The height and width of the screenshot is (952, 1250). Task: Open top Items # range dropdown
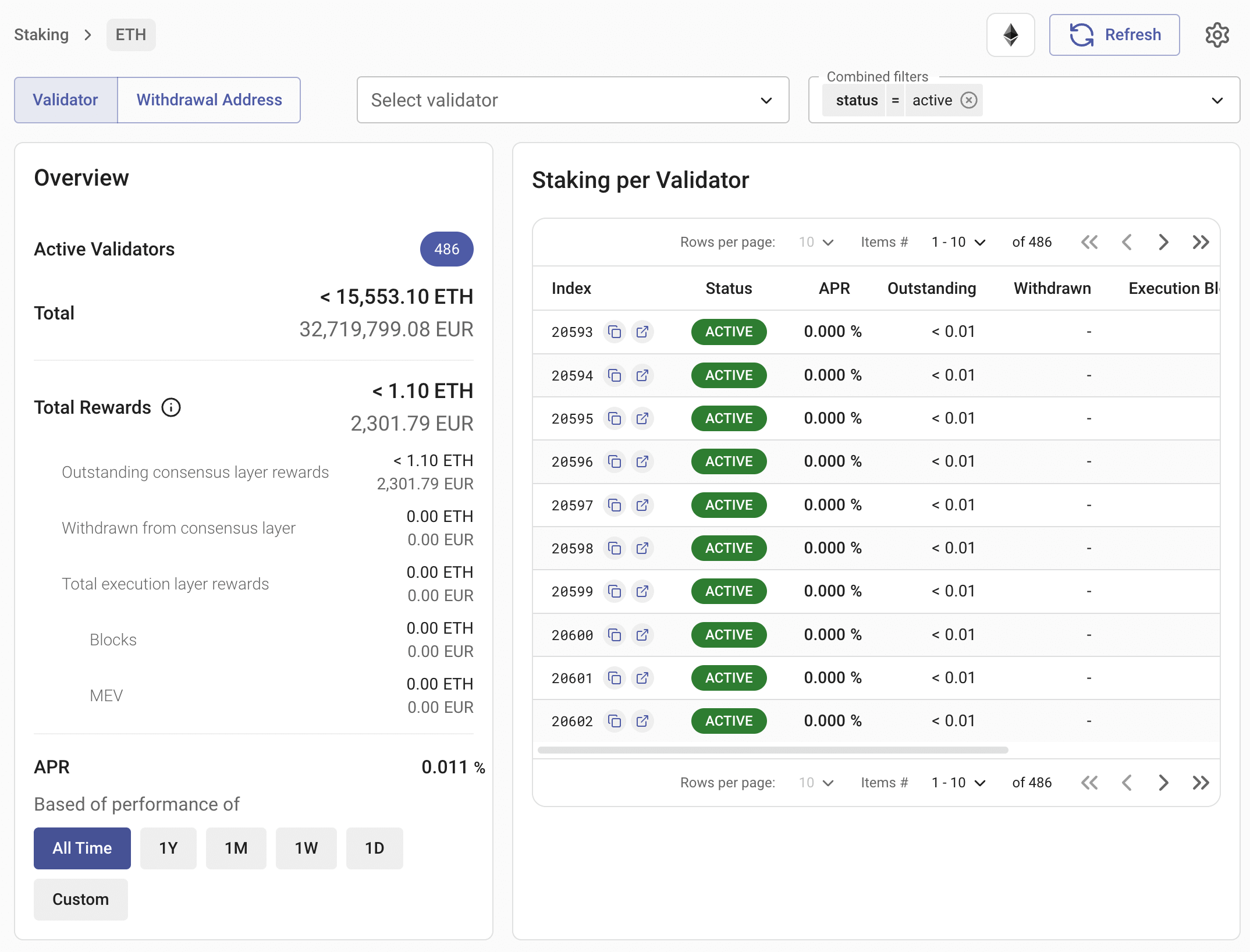click(x=958, y=242)
